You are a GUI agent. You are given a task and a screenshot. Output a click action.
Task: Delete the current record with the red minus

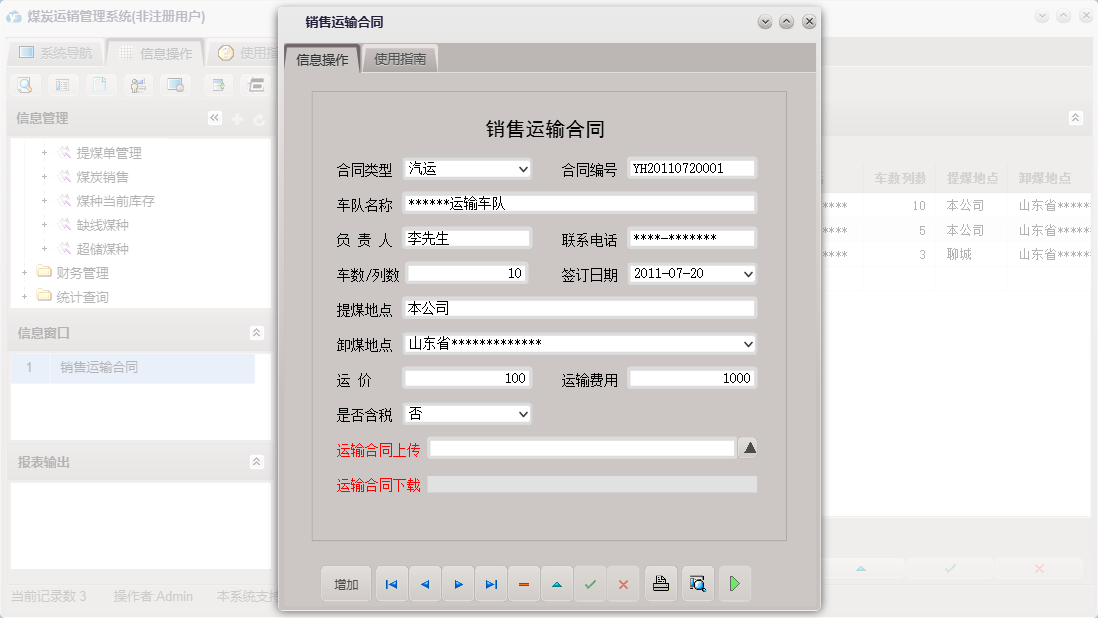524,583
